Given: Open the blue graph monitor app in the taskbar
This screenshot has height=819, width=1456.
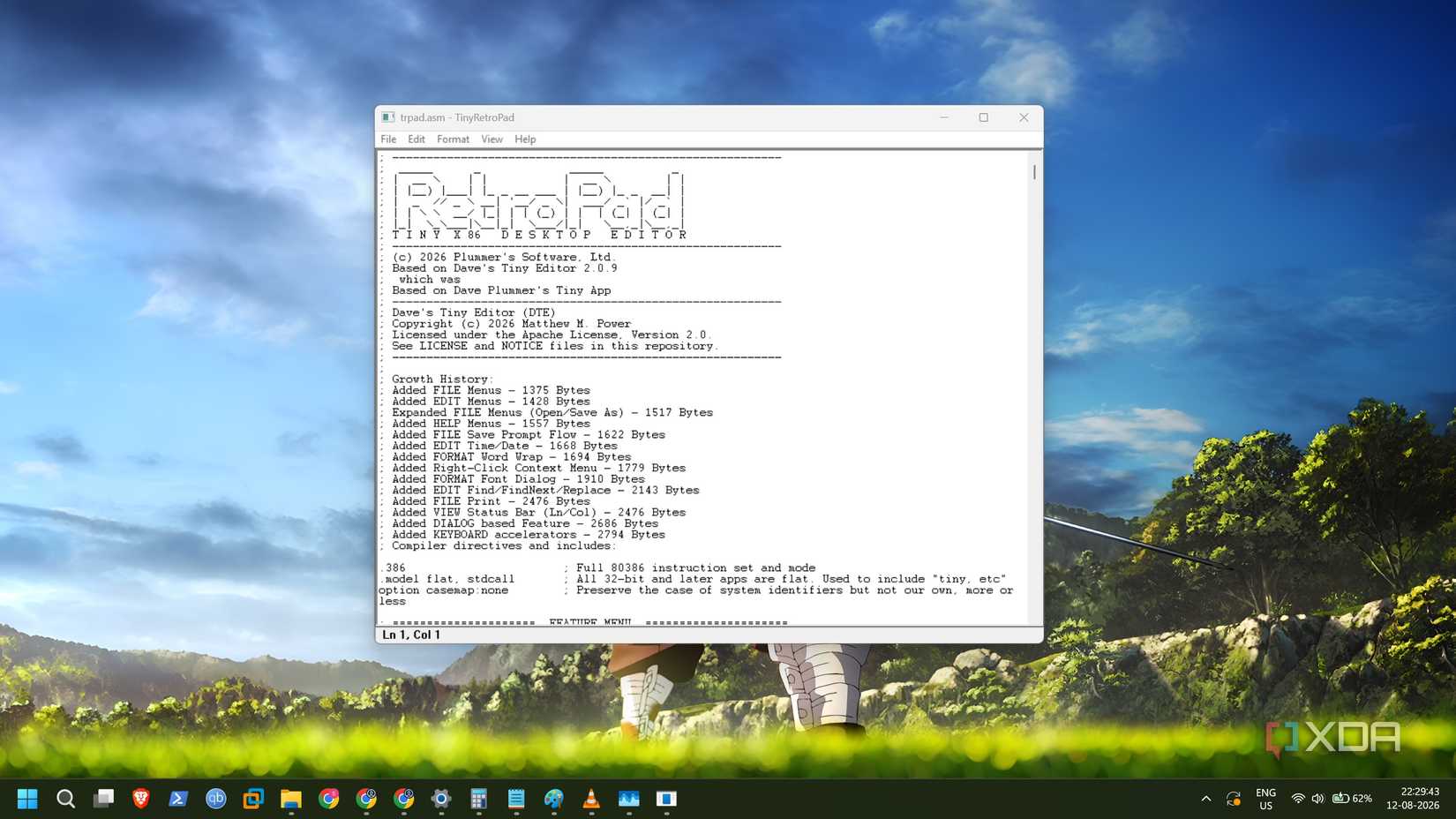Looking at the screenshot, I should click(x=629, y=799).
